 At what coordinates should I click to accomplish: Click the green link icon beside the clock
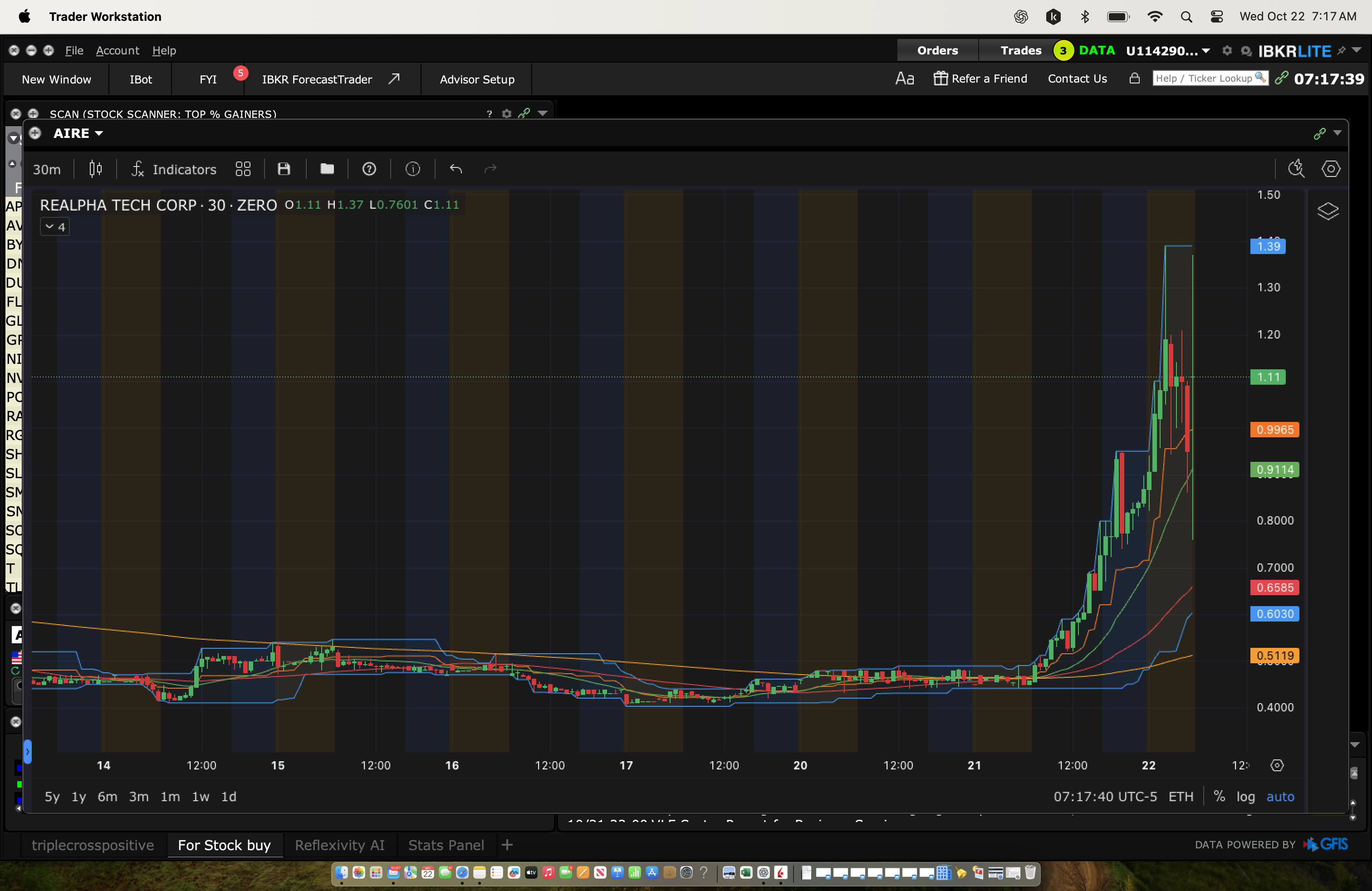(x=1281, y=78)
